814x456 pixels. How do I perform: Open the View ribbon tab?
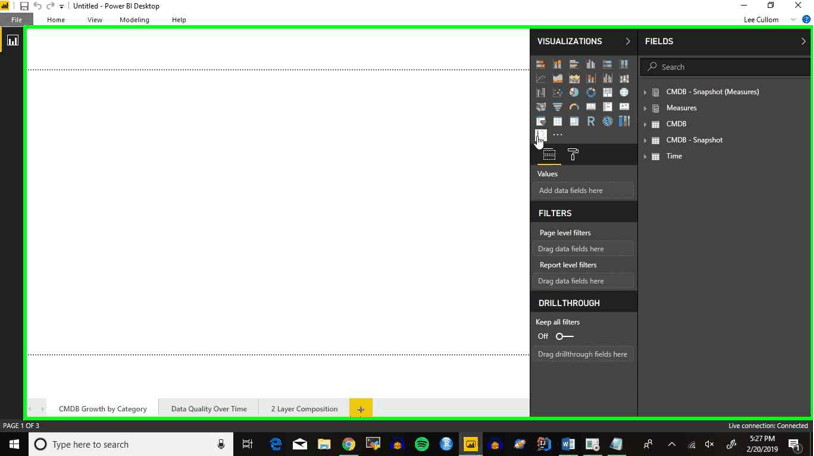[94, 20]
